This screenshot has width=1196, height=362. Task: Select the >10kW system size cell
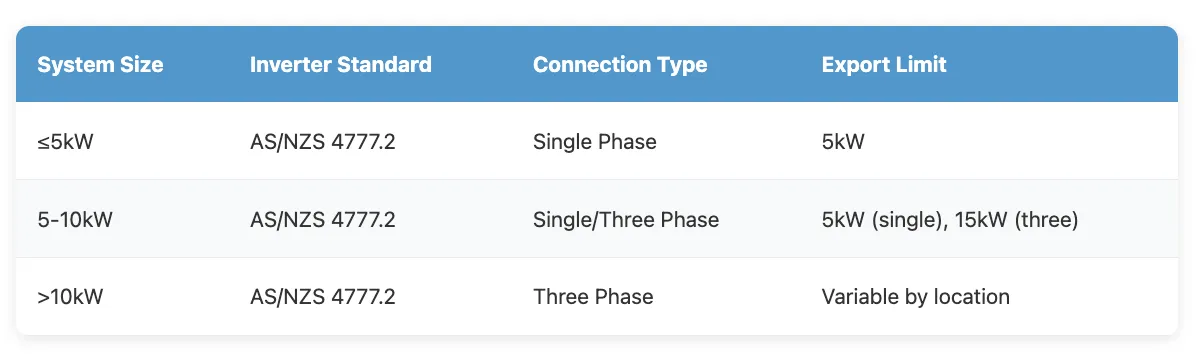click(69, 296)
